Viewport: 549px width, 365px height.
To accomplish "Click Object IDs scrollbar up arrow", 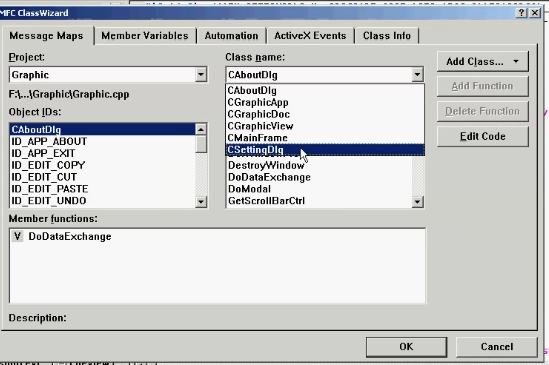I will click(201, 130).
